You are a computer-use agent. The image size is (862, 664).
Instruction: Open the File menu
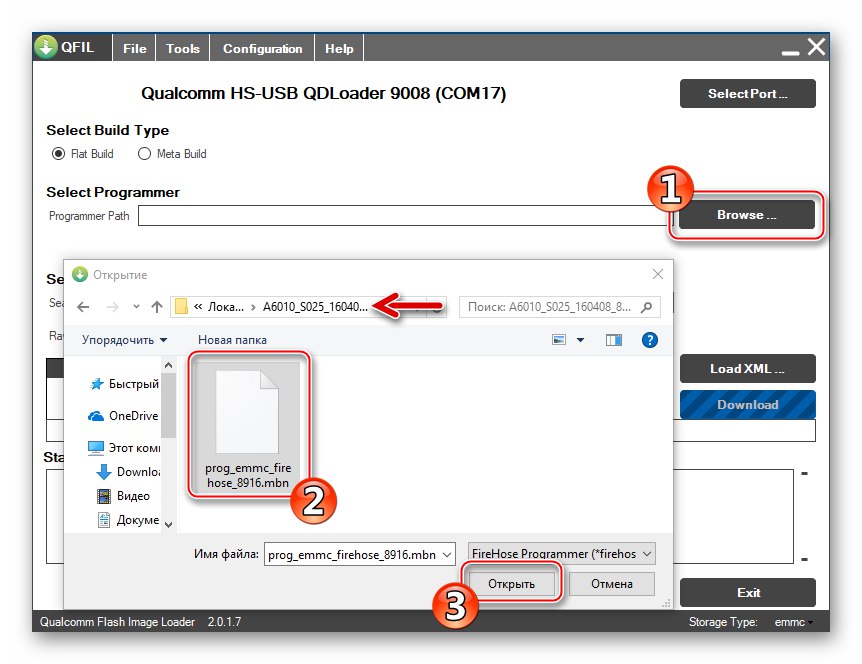pos(135,48)
